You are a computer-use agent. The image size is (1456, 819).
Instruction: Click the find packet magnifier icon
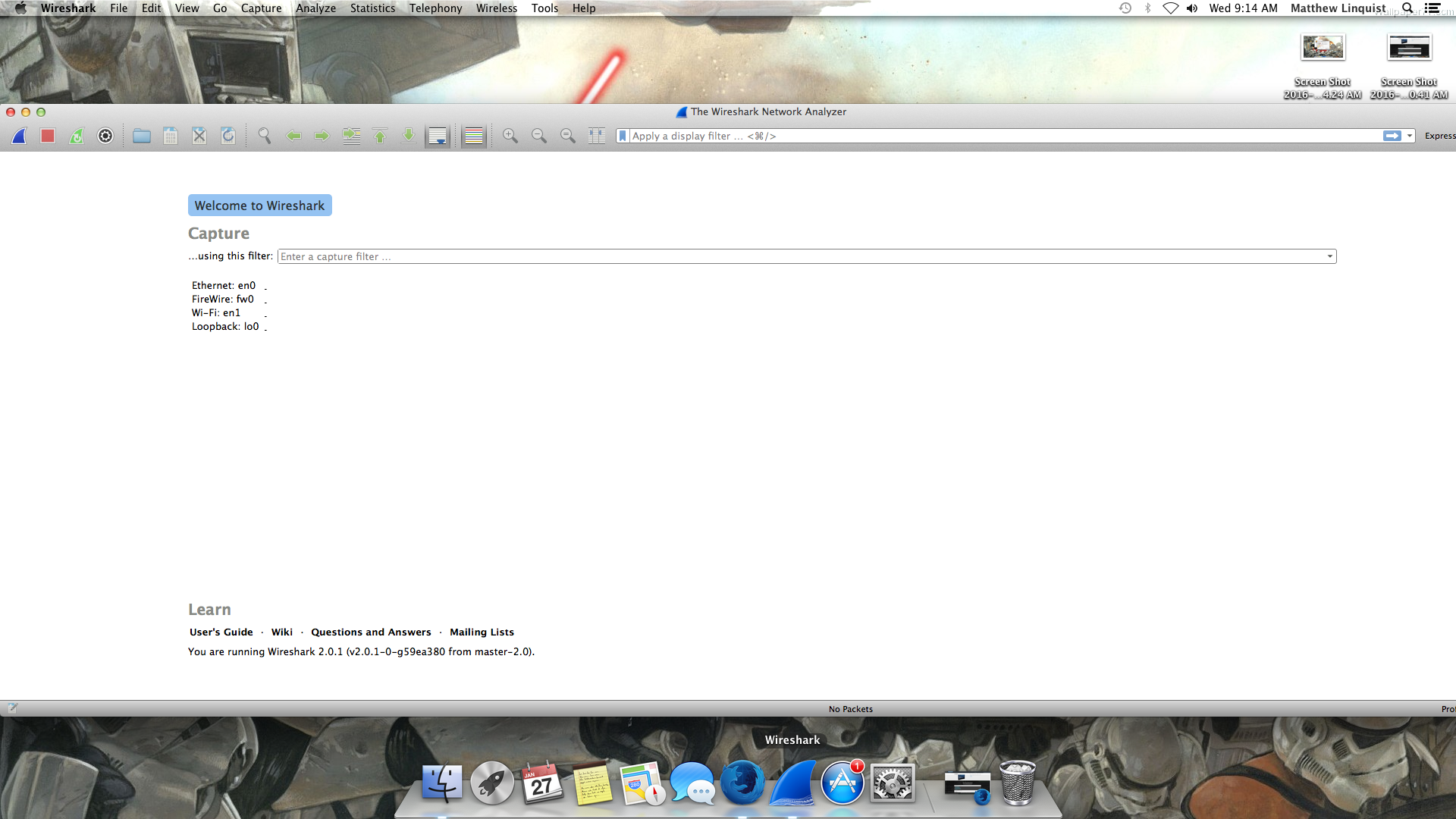[x=264, y=136]
